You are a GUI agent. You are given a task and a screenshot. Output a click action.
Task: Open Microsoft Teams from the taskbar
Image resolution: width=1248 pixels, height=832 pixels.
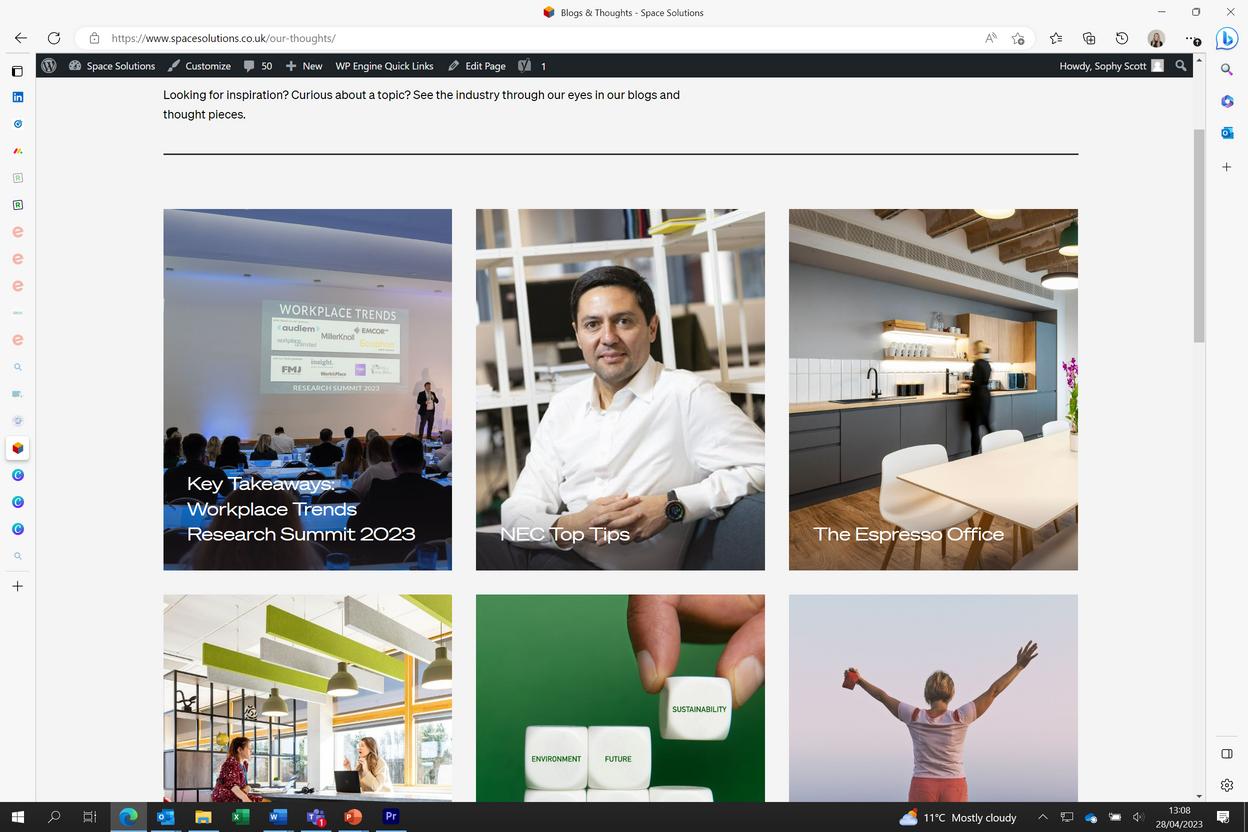(x=316, y=817)
